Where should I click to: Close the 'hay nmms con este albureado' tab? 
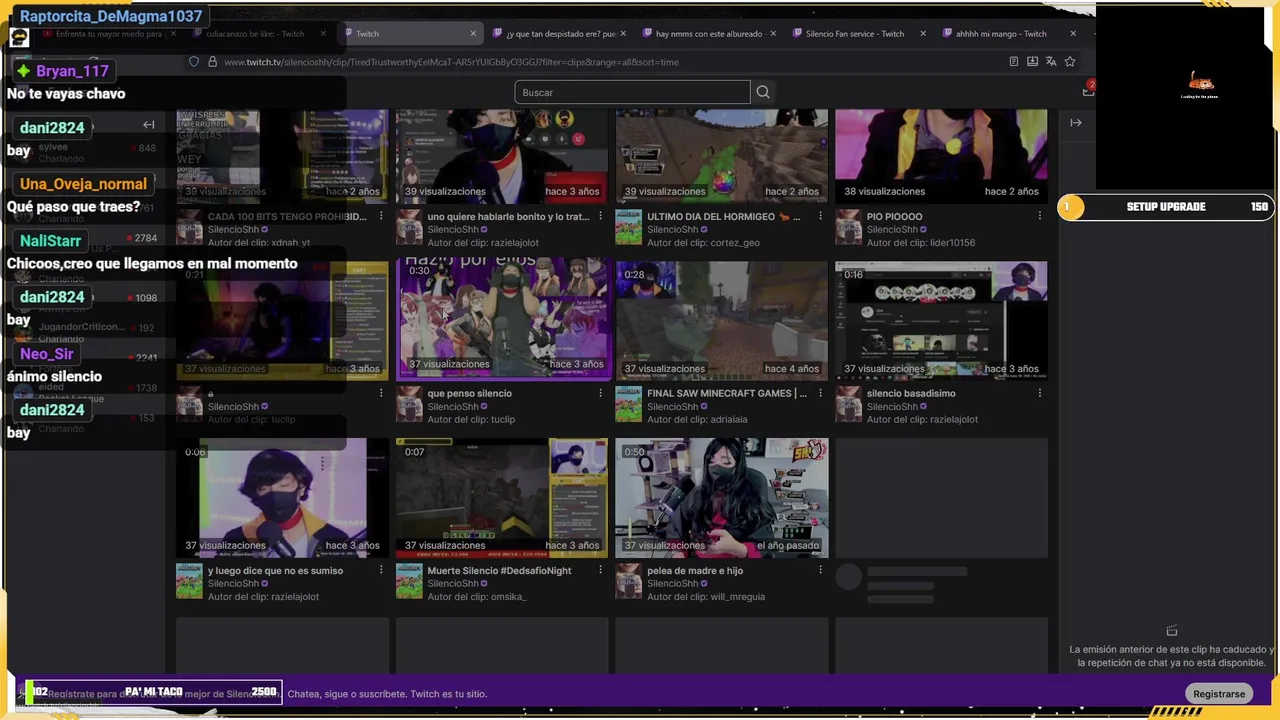(x=772, y=34)
